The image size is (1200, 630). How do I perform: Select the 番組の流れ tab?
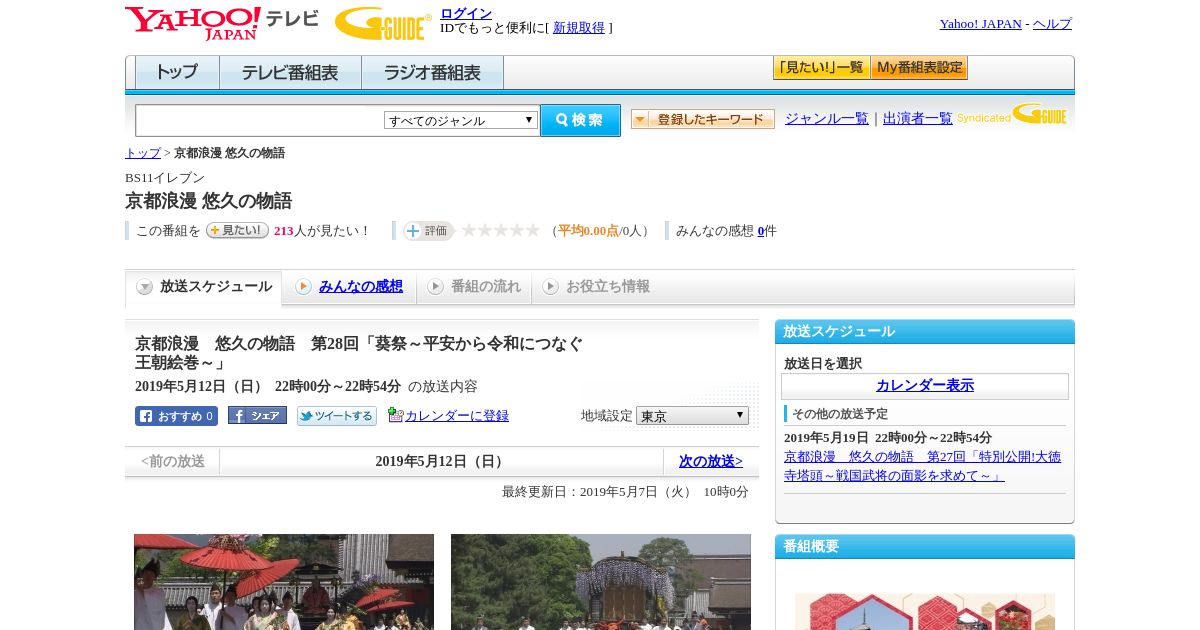click(x=474, y=287)
